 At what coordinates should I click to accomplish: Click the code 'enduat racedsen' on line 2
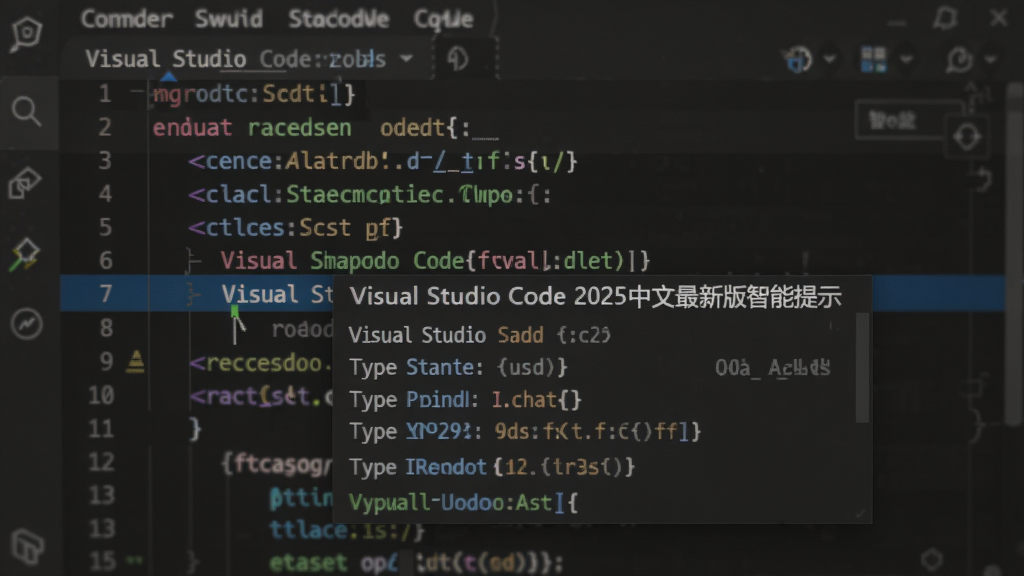(252, 127)
